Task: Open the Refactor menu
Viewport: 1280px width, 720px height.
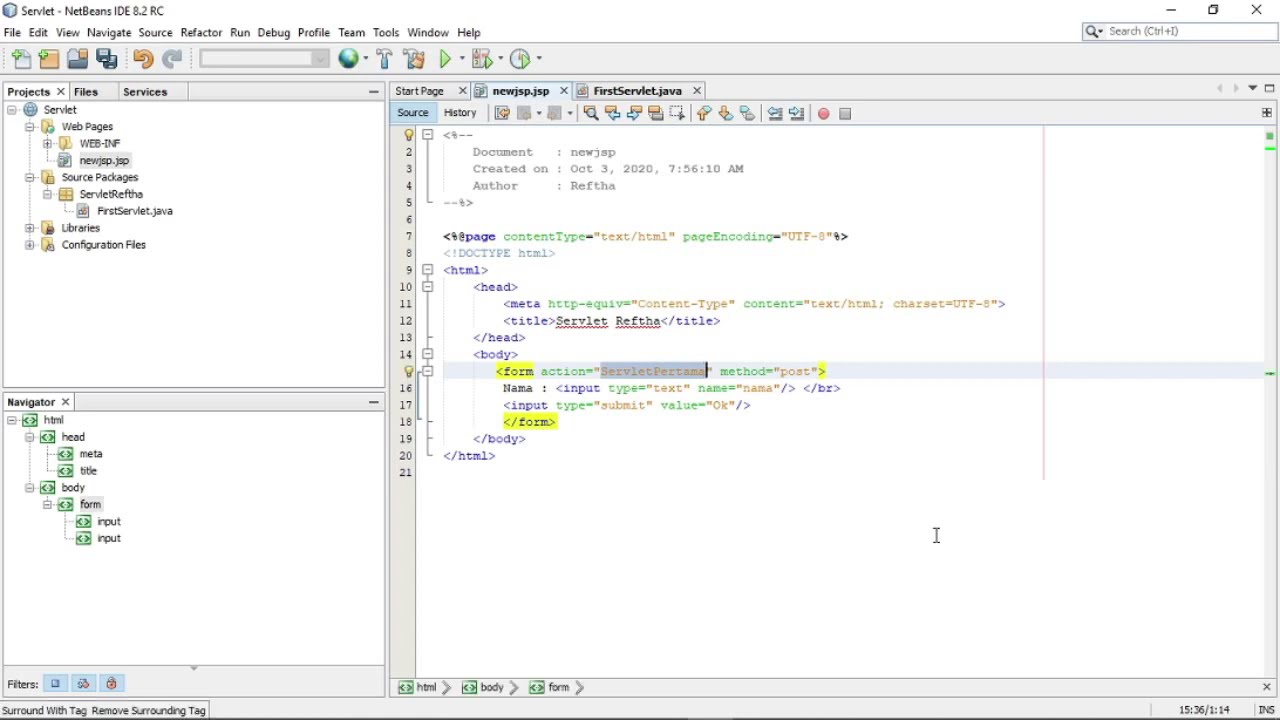Action: (201, 32)
